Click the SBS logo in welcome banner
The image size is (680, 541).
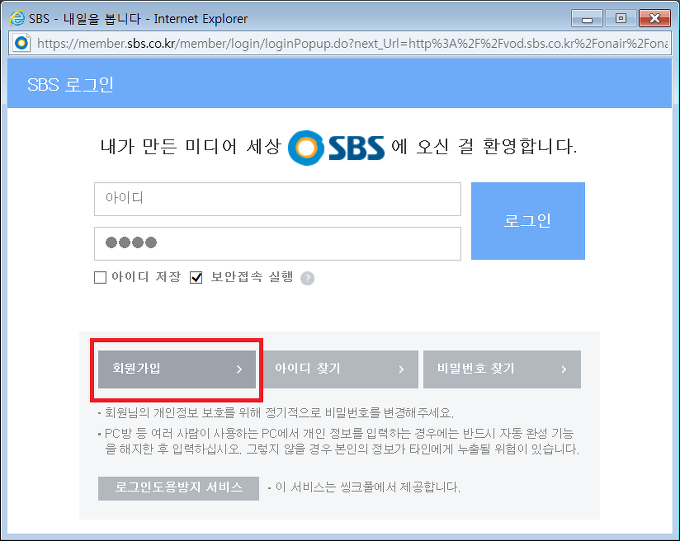click(336, 148)
